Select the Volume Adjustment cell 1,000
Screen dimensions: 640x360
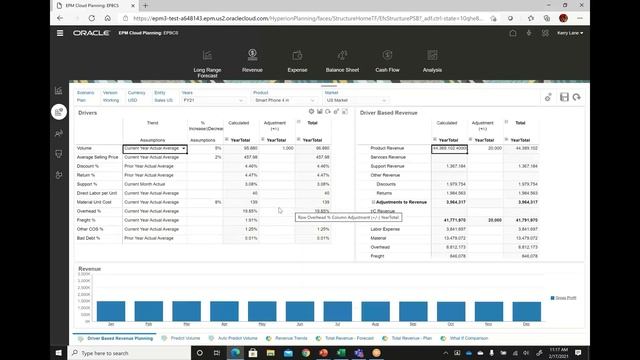276,148
